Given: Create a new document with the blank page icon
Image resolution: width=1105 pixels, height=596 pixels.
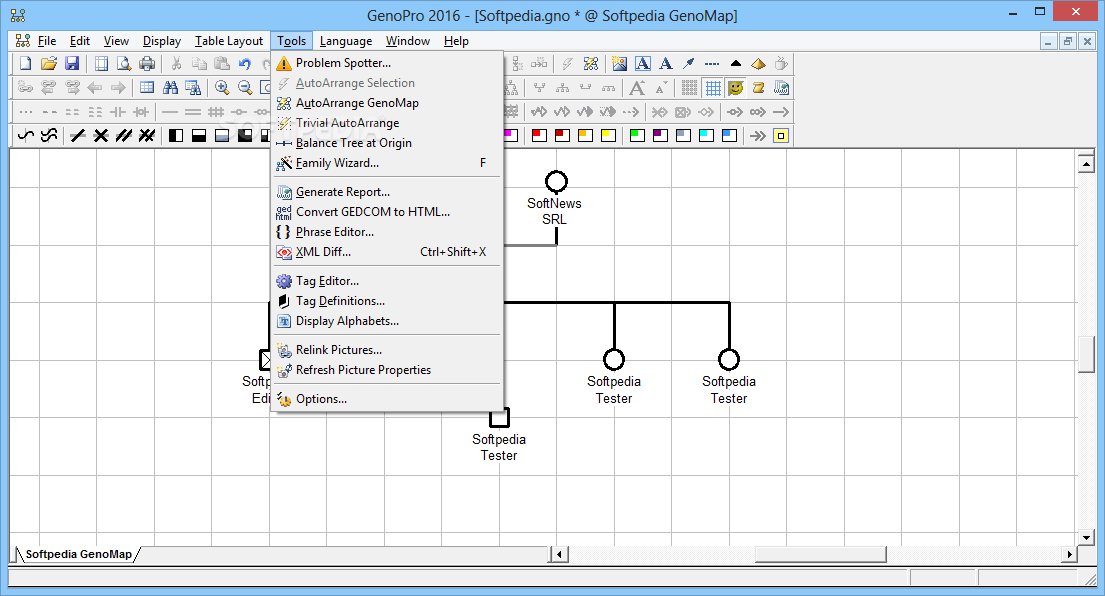Looking at the screenshot, I should (25, 63).
